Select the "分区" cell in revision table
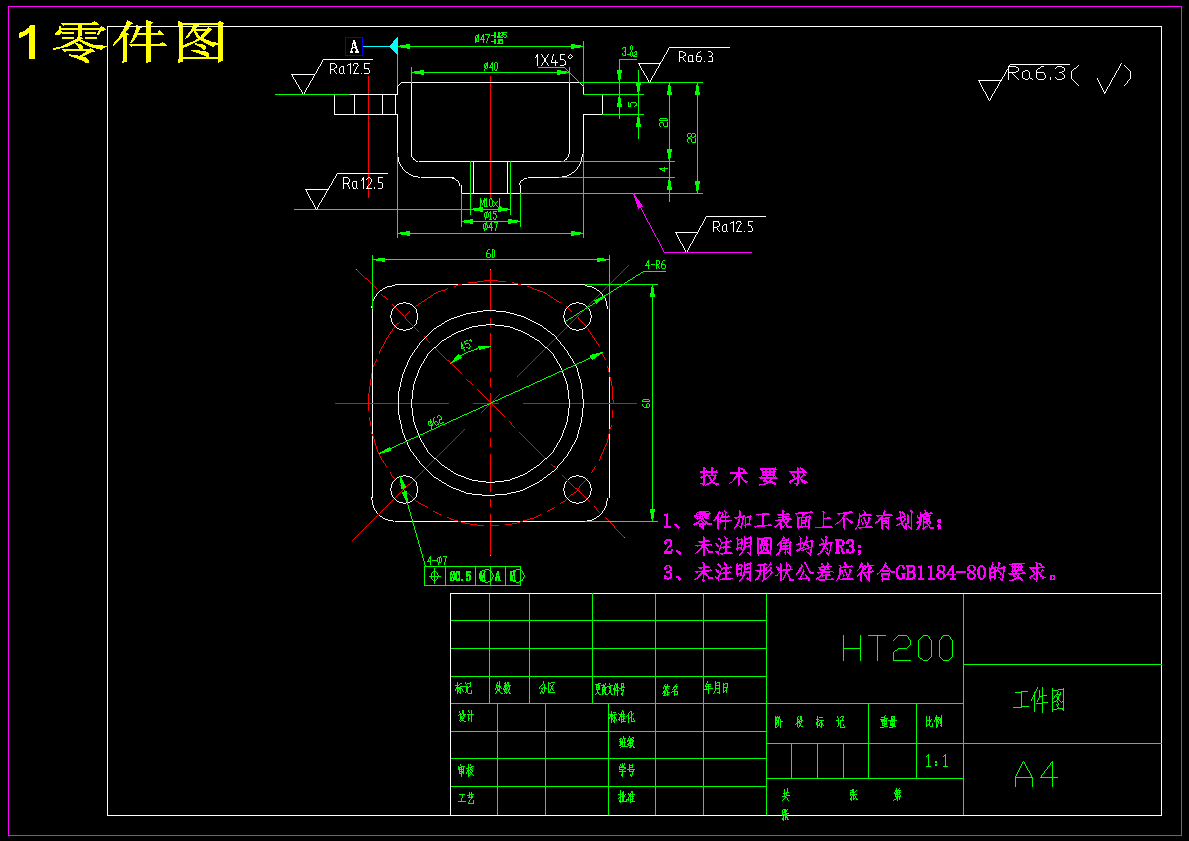The image size is (1189, 841). coord(547,689)
